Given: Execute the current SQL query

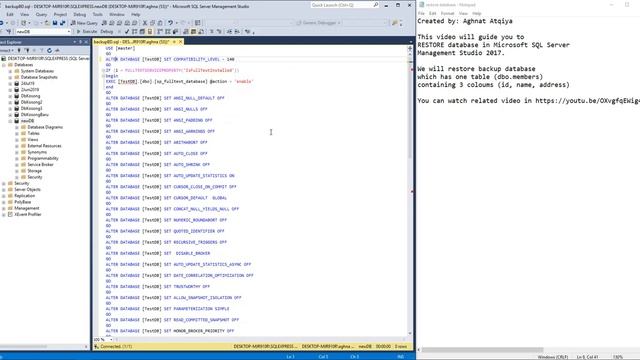Looking at the screenshot, I should [87, 31].
